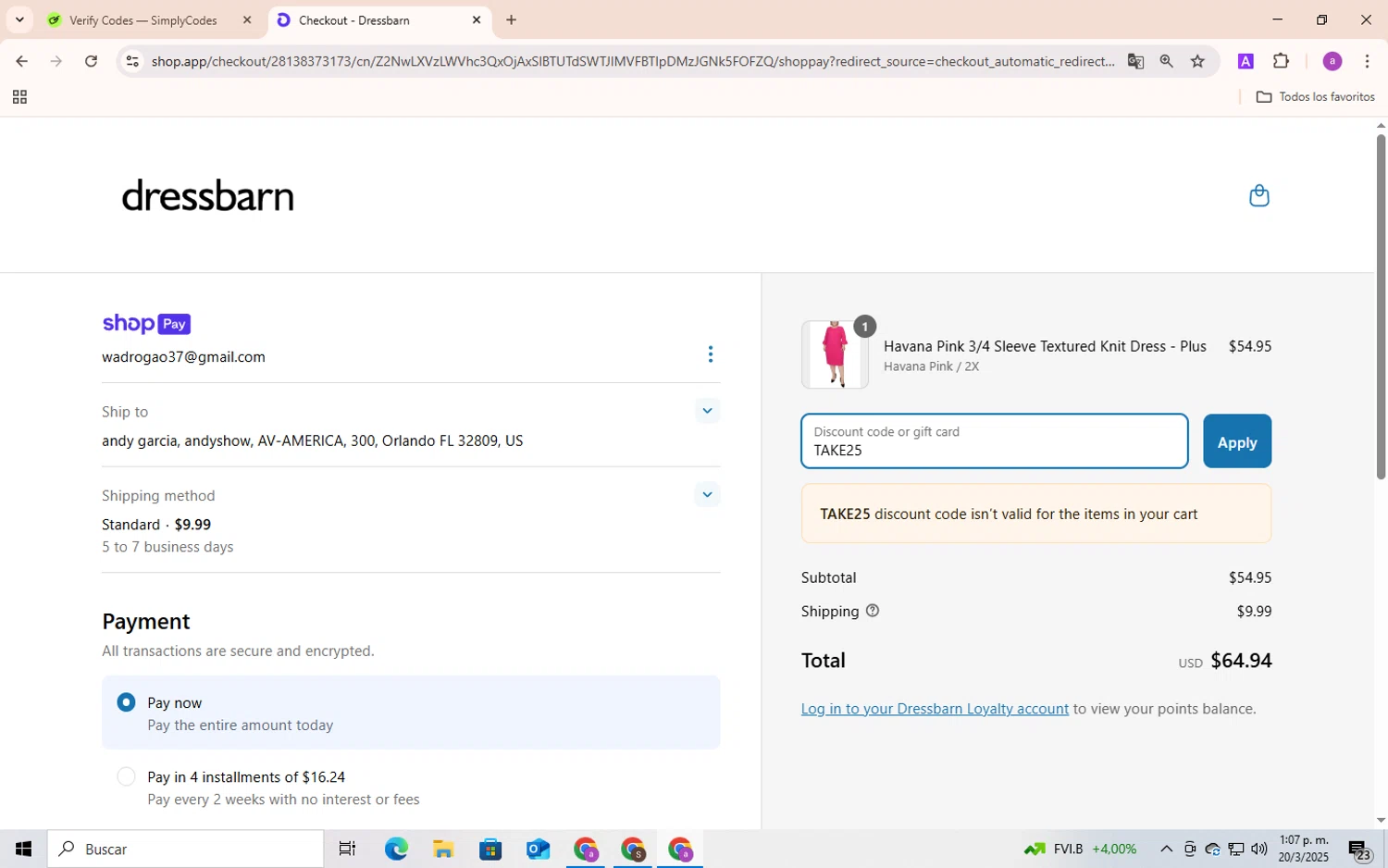
Task: Bookmark this page with the star icon
Action: click(1197, 61)
